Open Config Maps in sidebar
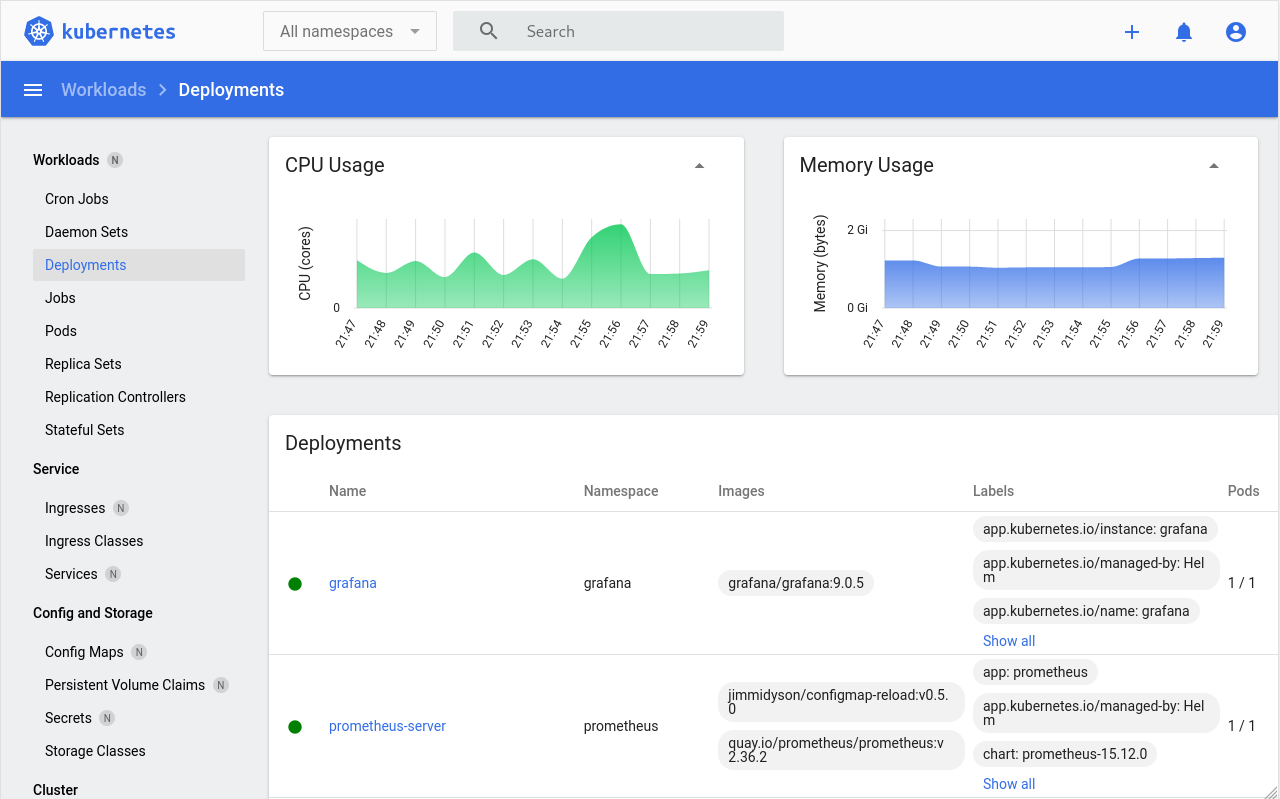This screenshot has height=799, width=1280. point(84,652)
